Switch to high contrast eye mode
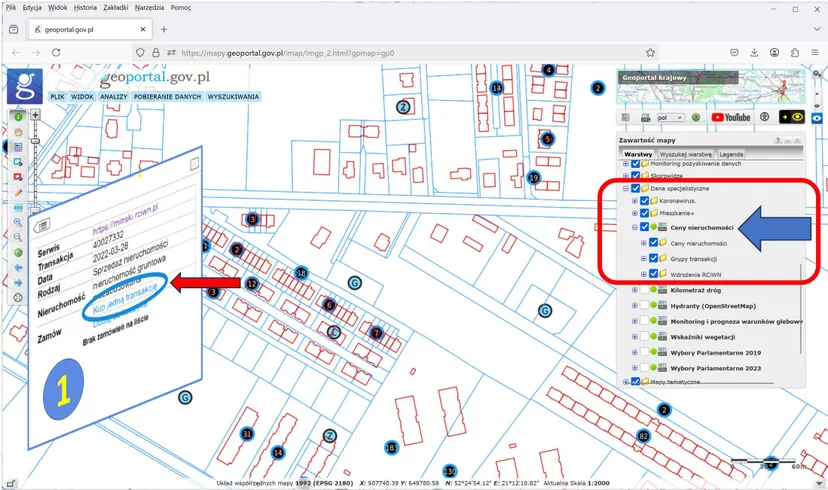Viewport: 828px width, 490px height. 792,117
